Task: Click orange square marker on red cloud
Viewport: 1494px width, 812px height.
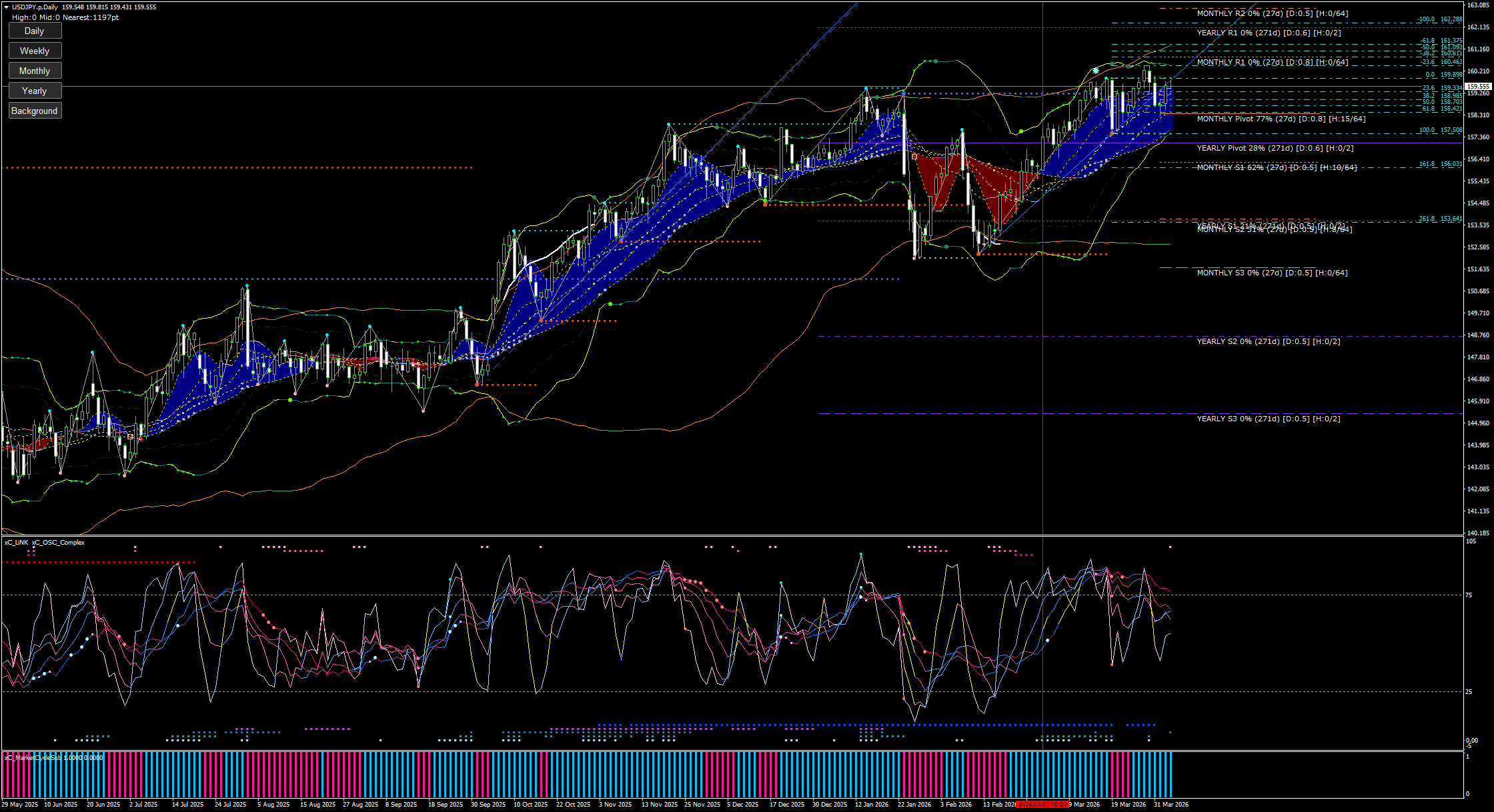Action: [x=914, y=157]
